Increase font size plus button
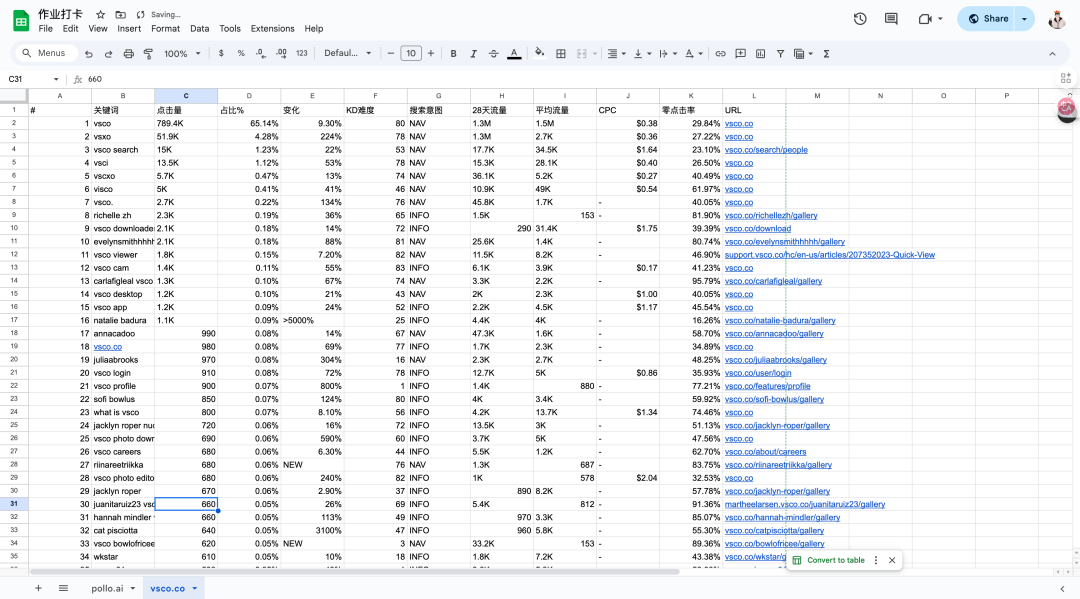The image size is (1080, 599). tap(431, 54)
